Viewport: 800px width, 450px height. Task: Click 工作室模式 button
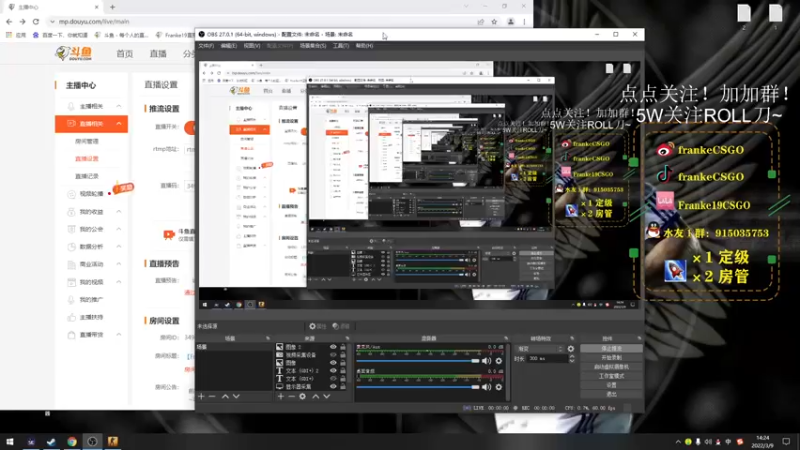(611, 376)
